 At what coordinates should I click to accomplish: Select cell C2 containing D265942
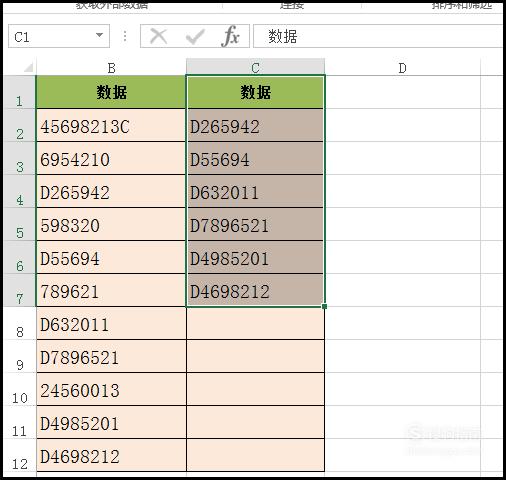click(x=255, y=125)
